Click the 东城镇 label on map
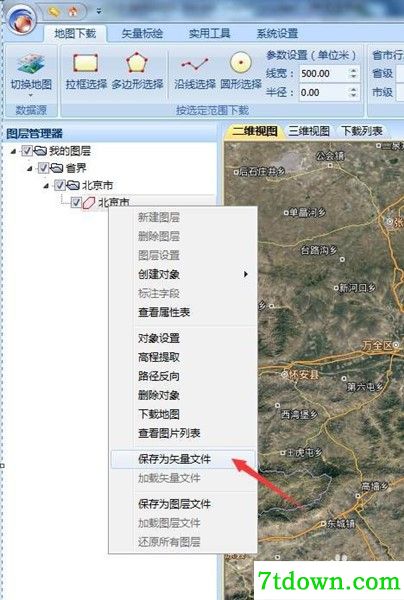Viewport: 404px width, 600px height. coord(340,523)
